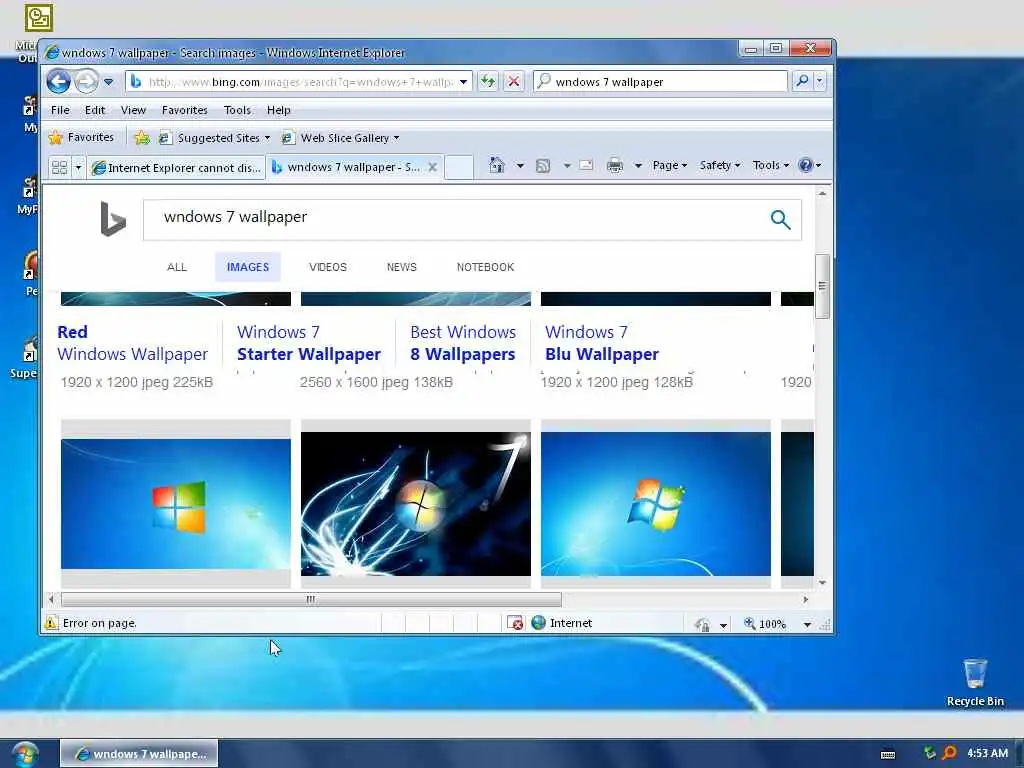Viewport: 1024px width, 768px height.
Task: Click the Read Mail envelope icon
Action: tap(586, 165)
